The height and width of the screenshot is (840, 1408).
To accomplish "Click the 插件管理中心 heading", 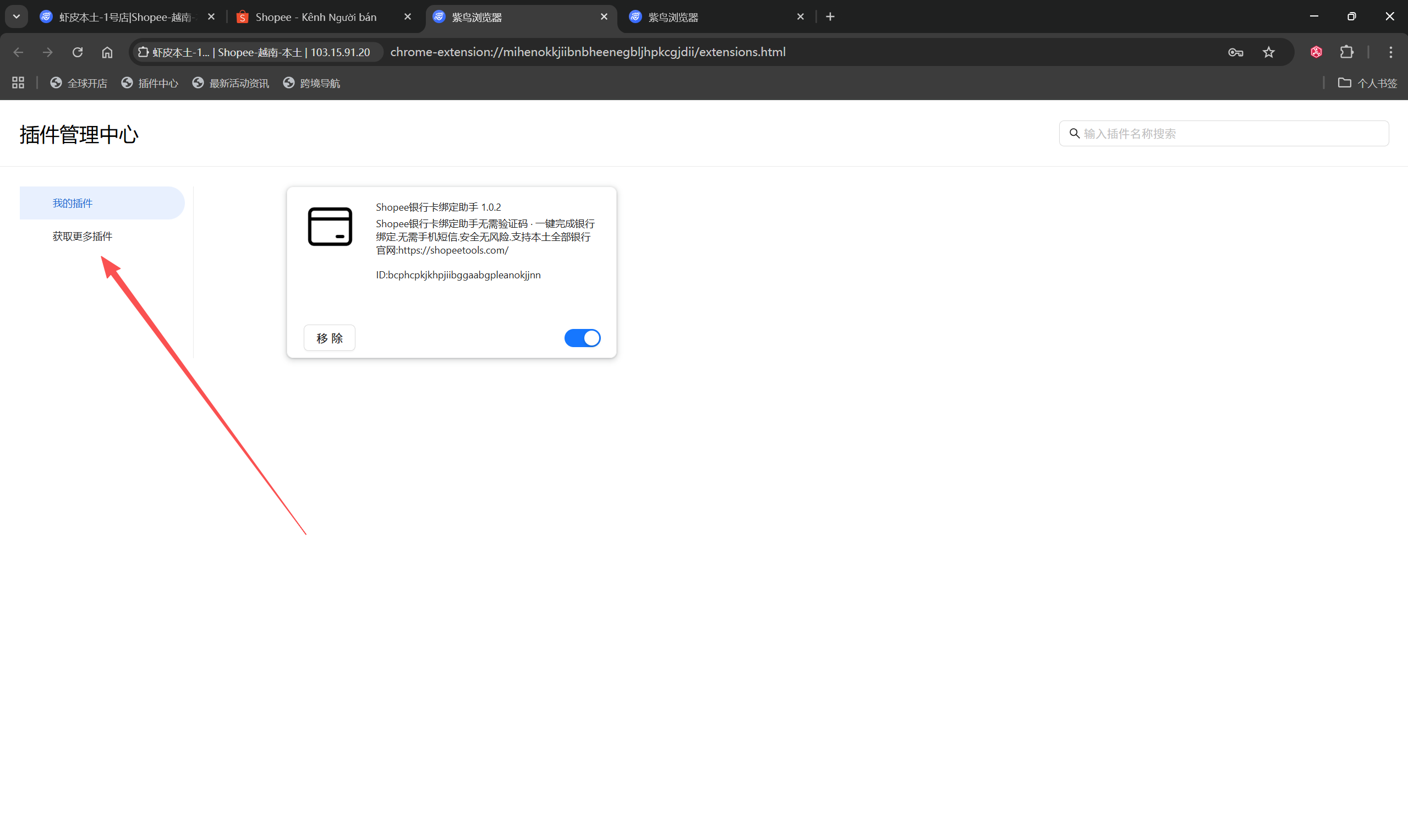I will point(79,135).
